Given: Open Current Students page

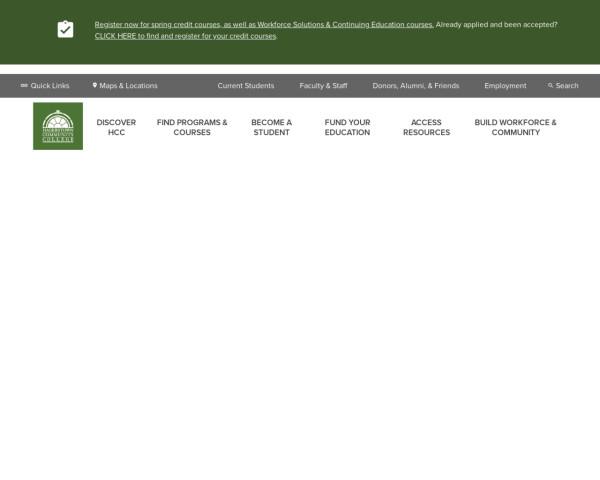Looking at the screenshot, I should click(x=246, y=86).
